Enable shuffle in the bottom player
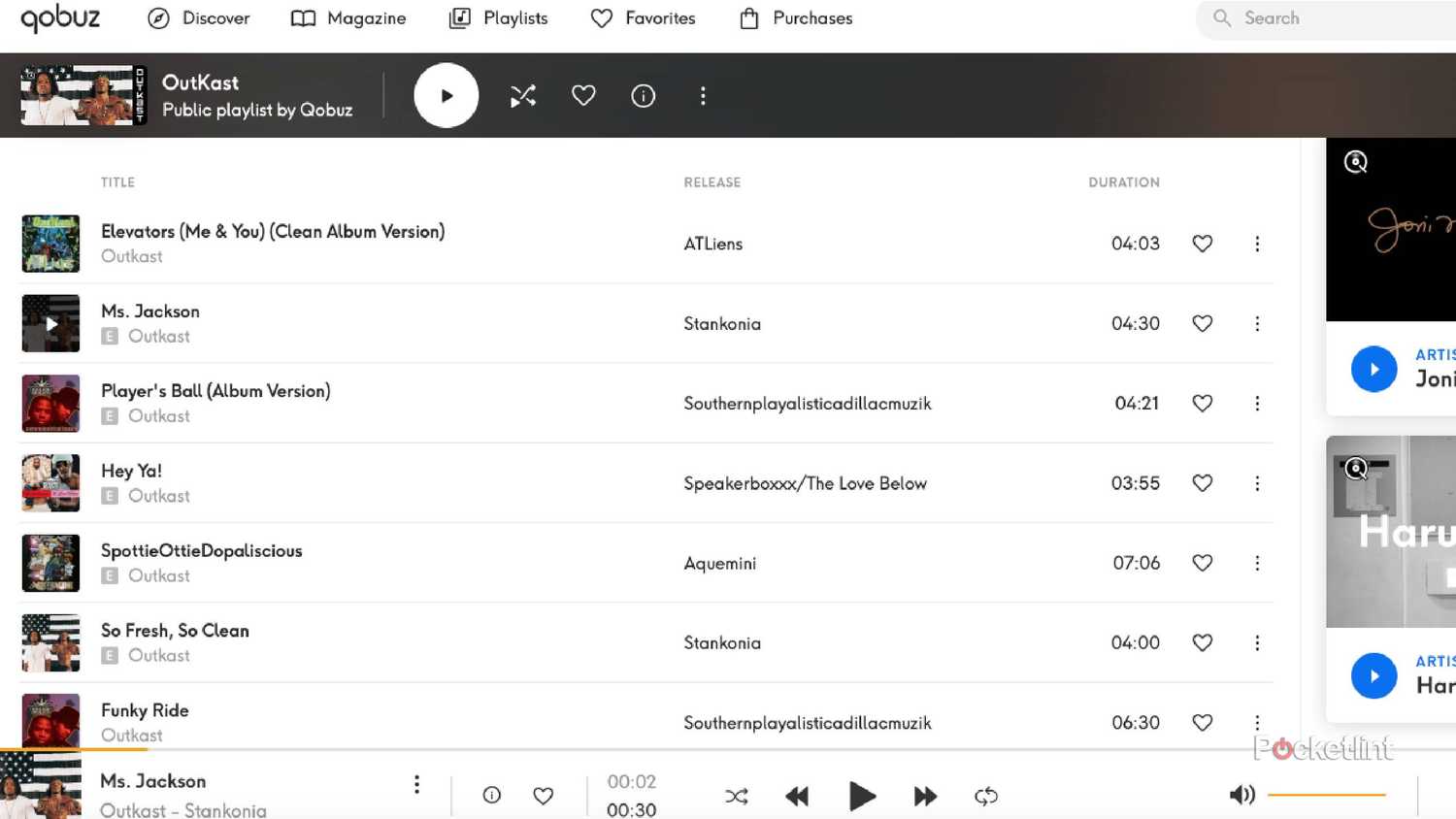The image size is (1456, 819). (737, 796)
